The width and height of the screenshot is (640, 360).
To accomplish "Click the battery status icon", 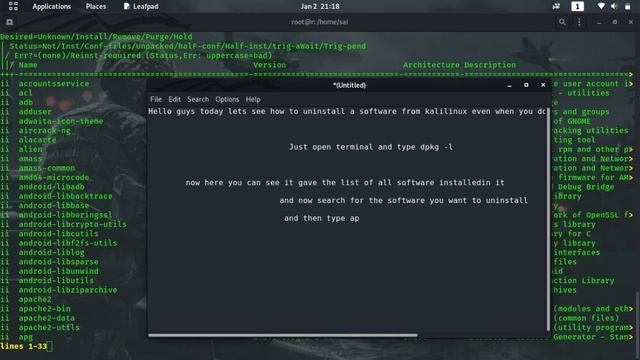I will [627, 7].
